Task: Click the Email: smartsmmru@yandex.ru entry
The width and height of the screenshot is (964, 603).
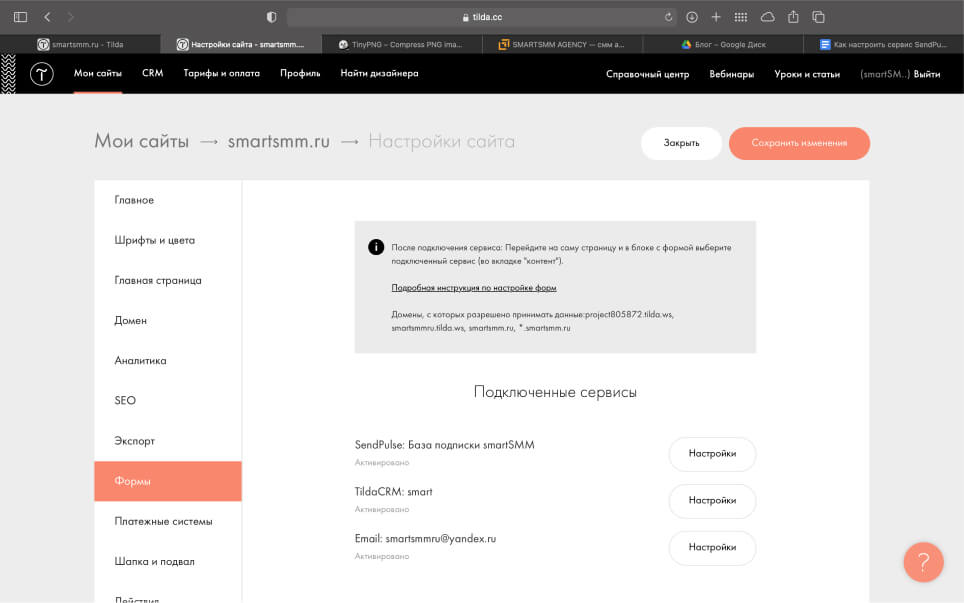Action: coord(425,538)
